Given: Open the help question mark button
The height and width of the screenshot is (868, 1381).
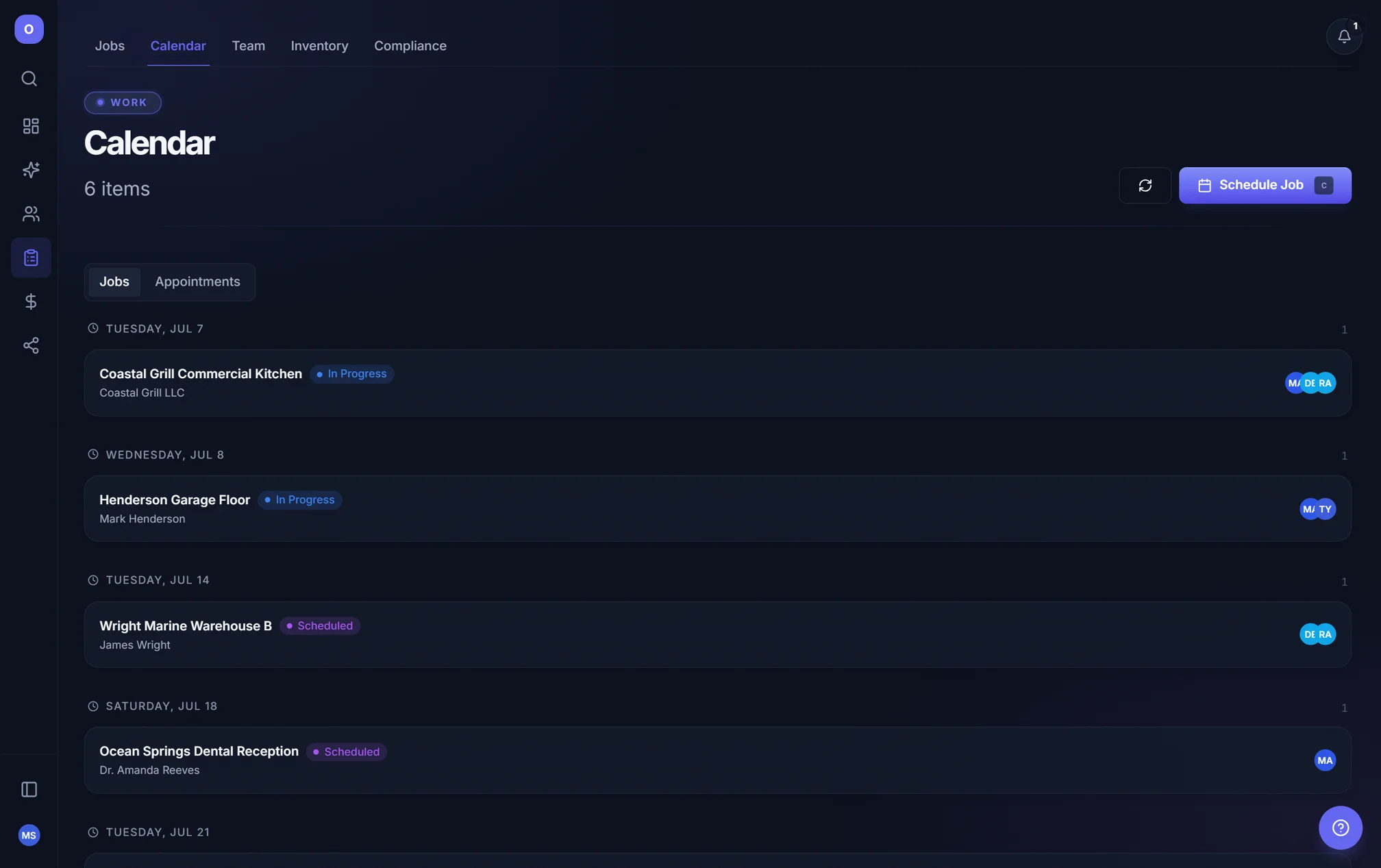Looking at the screenshot, I should point(1341,828).
